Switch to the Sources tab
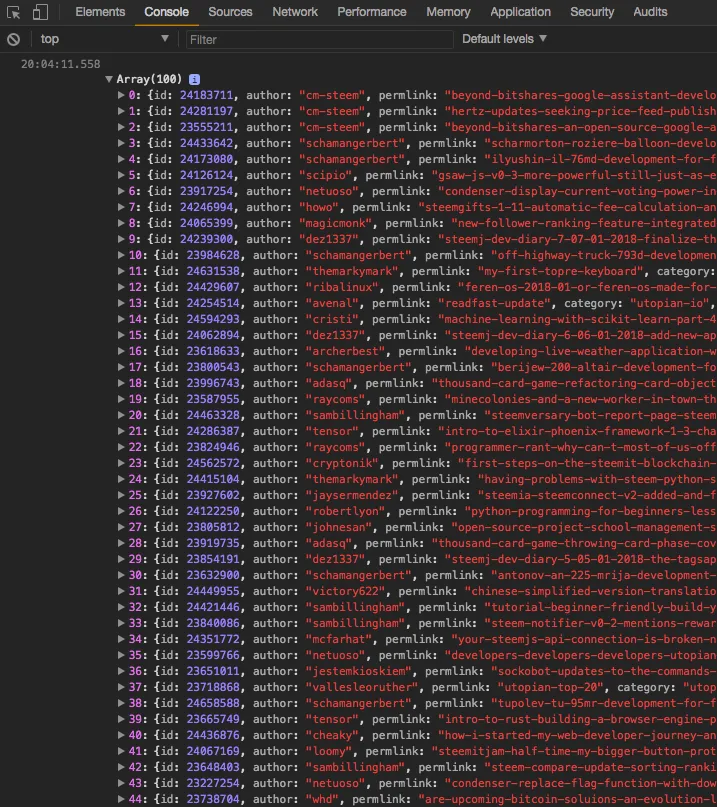Viewport: 717px width, 807px height. pyautogui.click(x=230, y=12)
